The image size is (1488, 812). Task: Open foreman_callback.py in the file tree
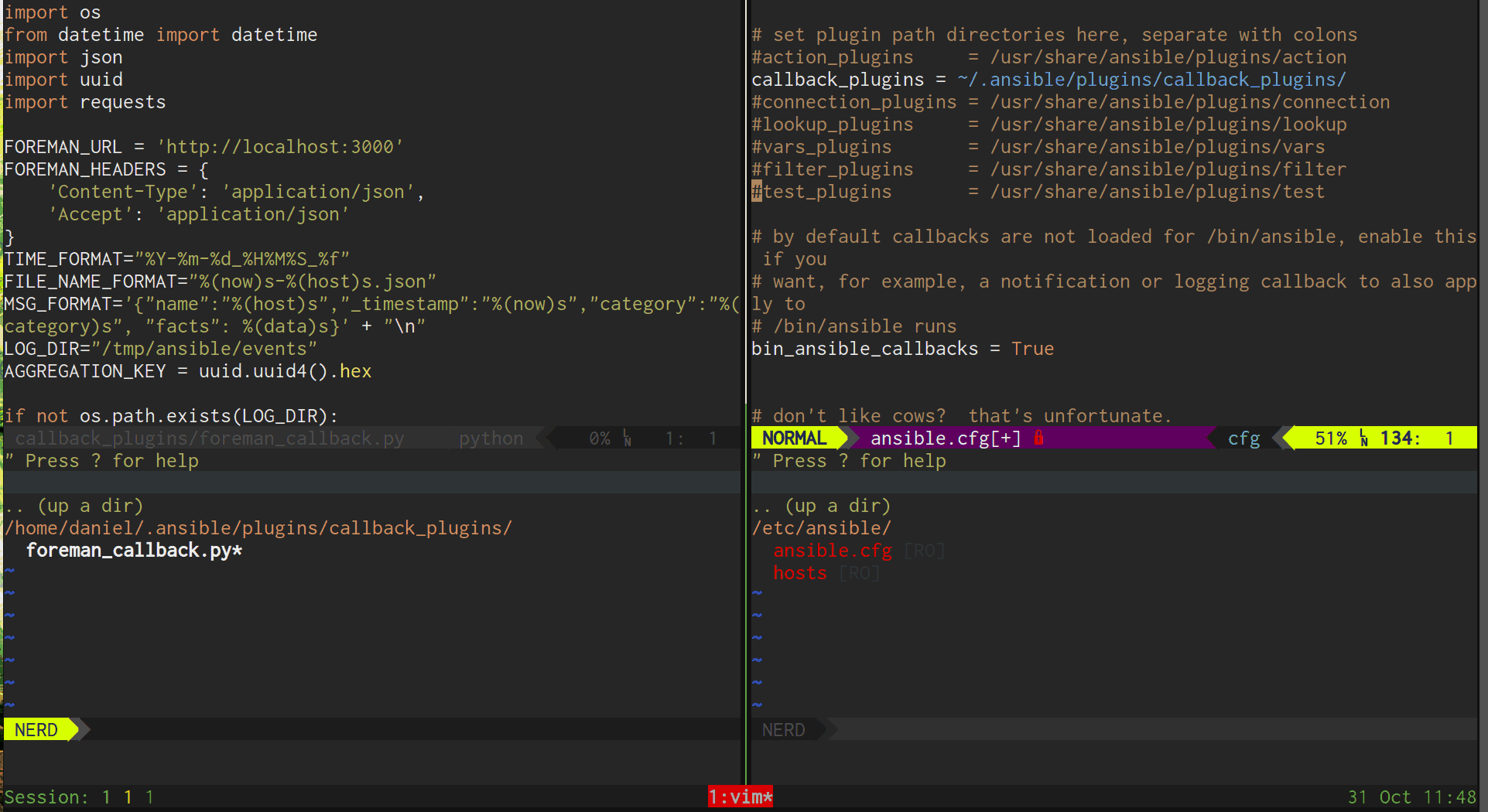134,551
